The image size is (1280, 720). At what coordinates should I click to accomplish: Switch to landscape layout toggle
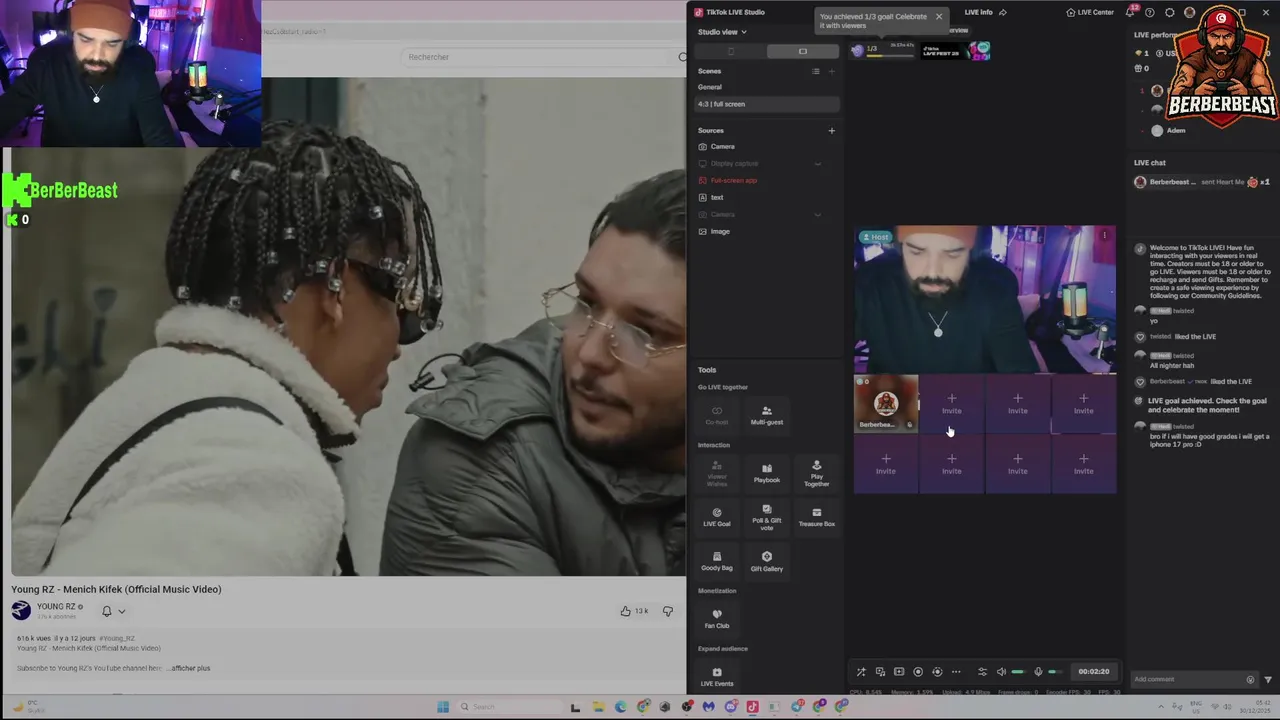click(x=802, y=51)
